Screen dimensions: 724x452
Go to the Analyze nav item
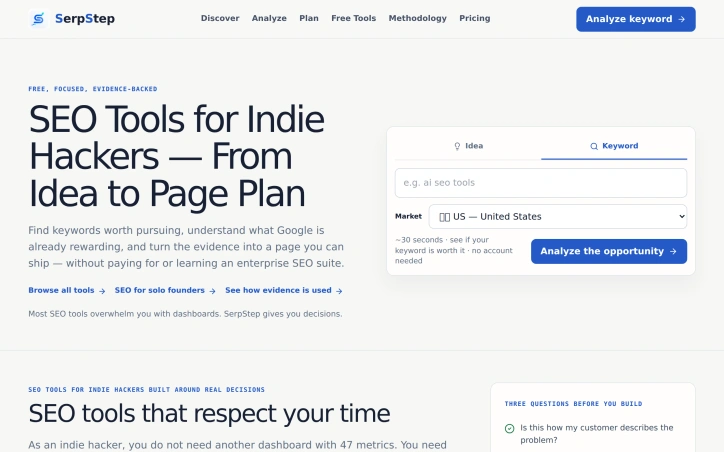(x=269, y=18)
